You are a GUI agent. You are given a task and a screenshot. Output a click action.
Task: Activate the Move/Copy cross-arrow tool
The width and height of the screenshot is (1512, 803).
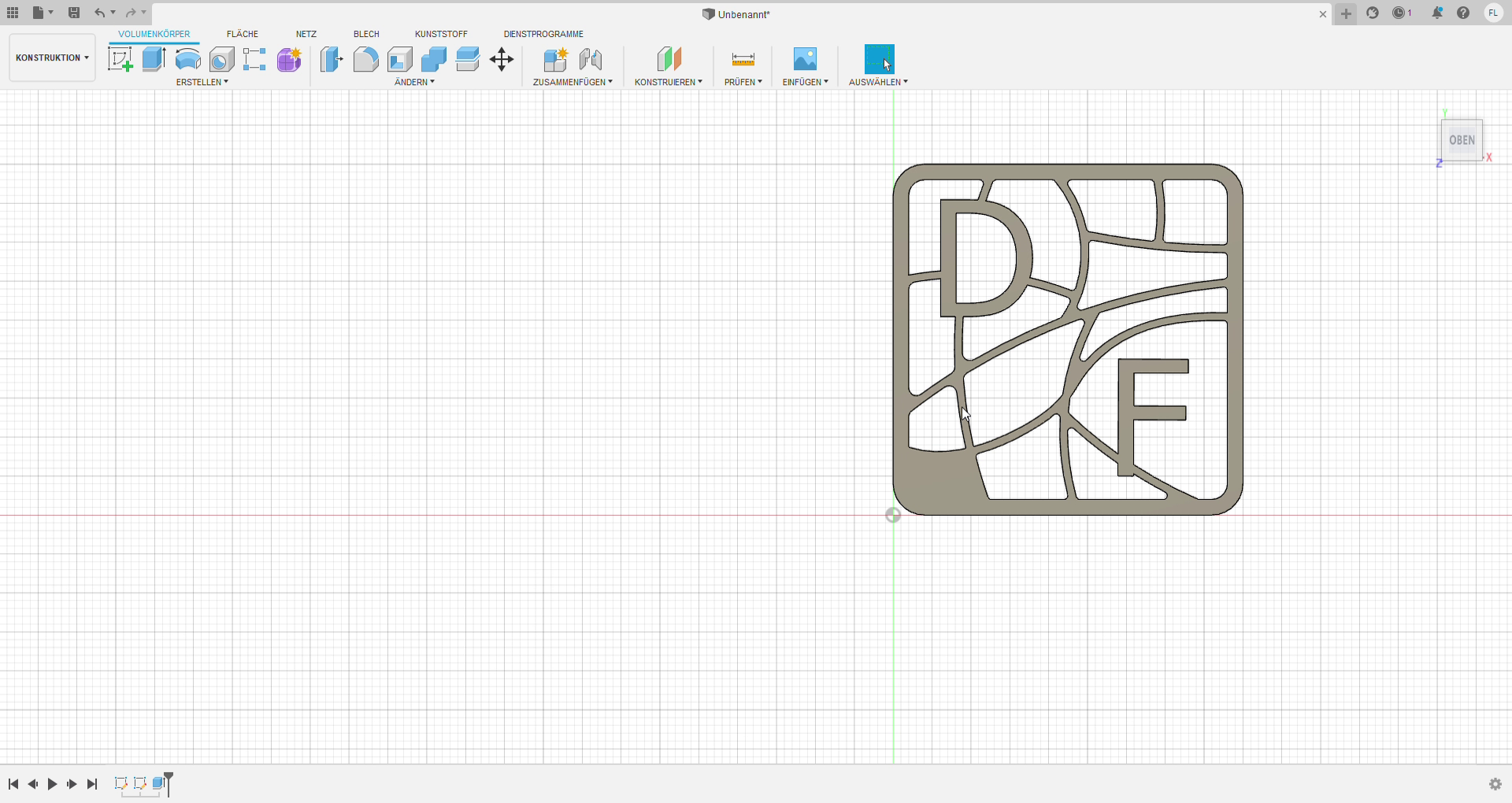(502, 59)
